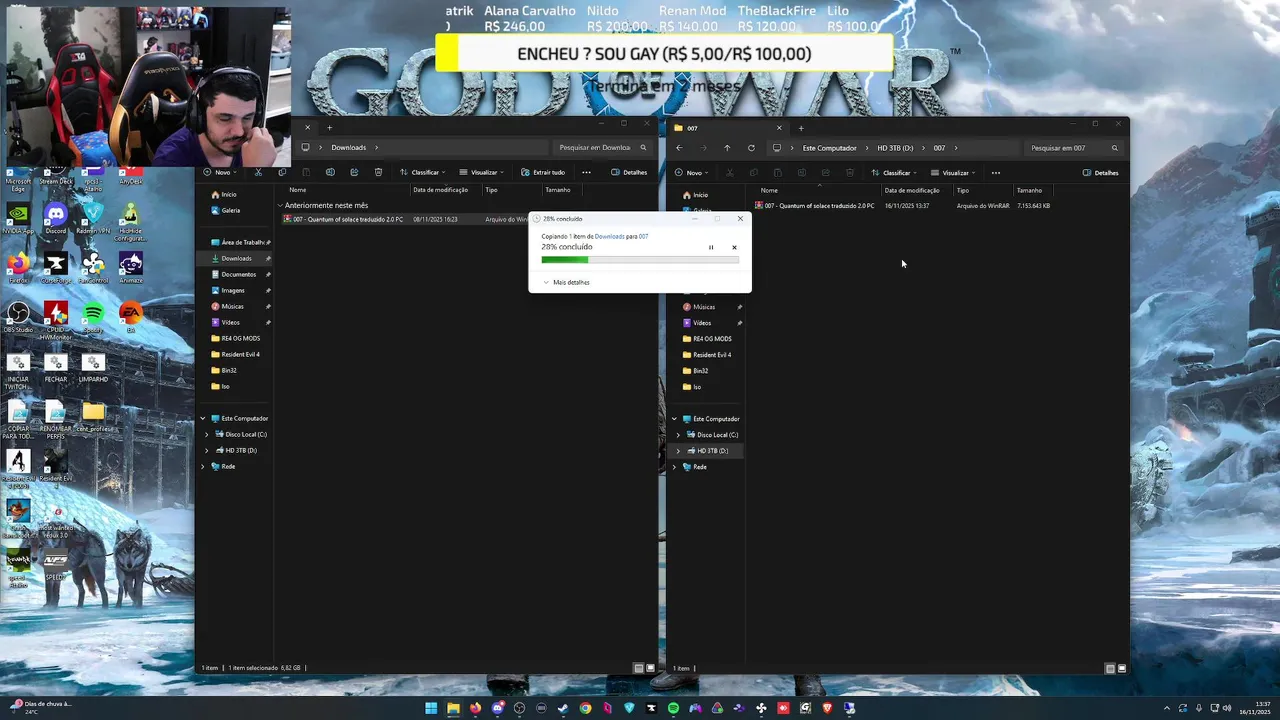The height and width of the screenshot is (720, 1280).
Task: Open Discord desktop shortcut
Action: 56,217
